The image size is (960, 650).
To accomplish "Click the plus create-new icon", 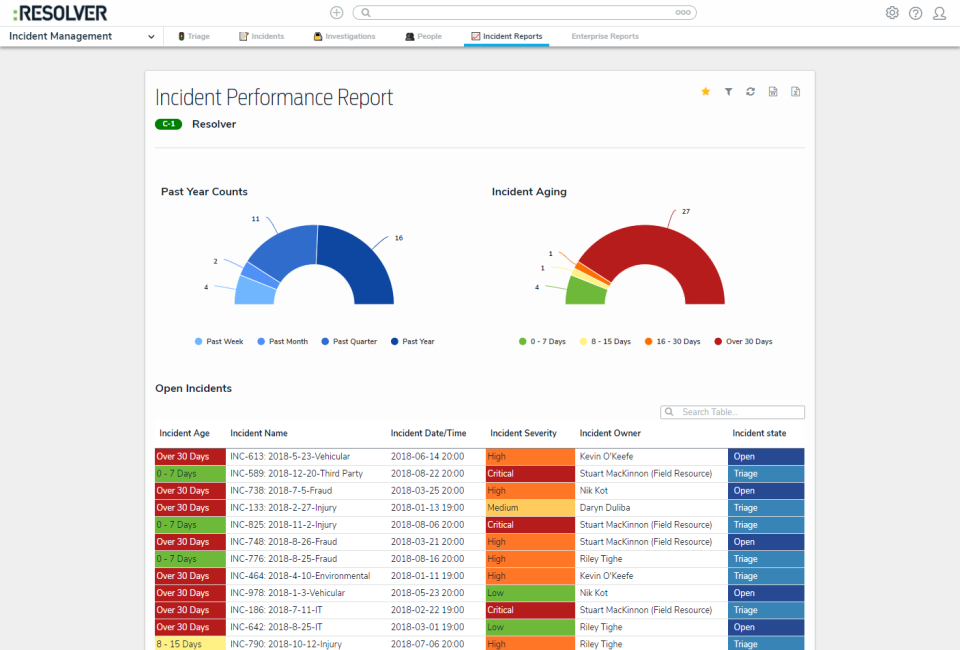I will pos(336,13).
